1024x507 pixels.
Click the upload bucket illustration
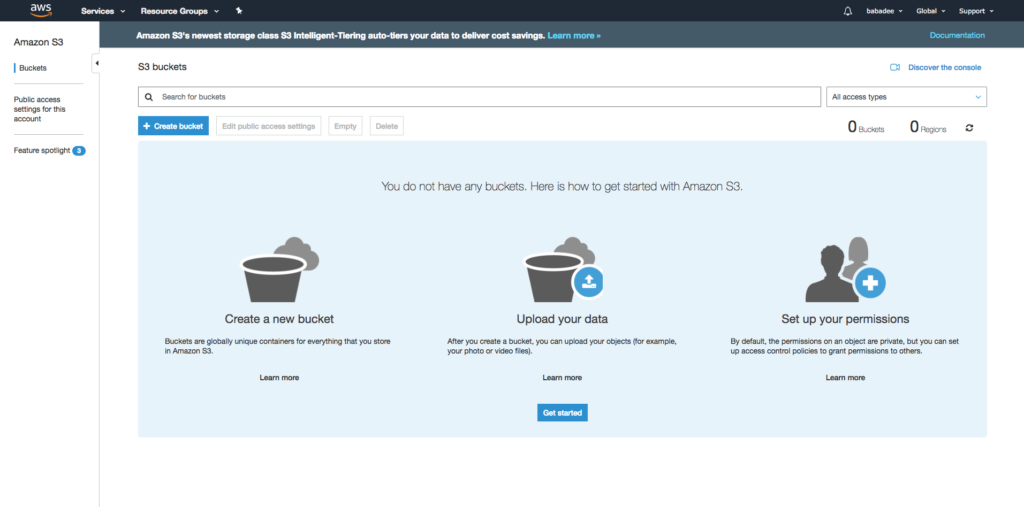tap(563, 269)
